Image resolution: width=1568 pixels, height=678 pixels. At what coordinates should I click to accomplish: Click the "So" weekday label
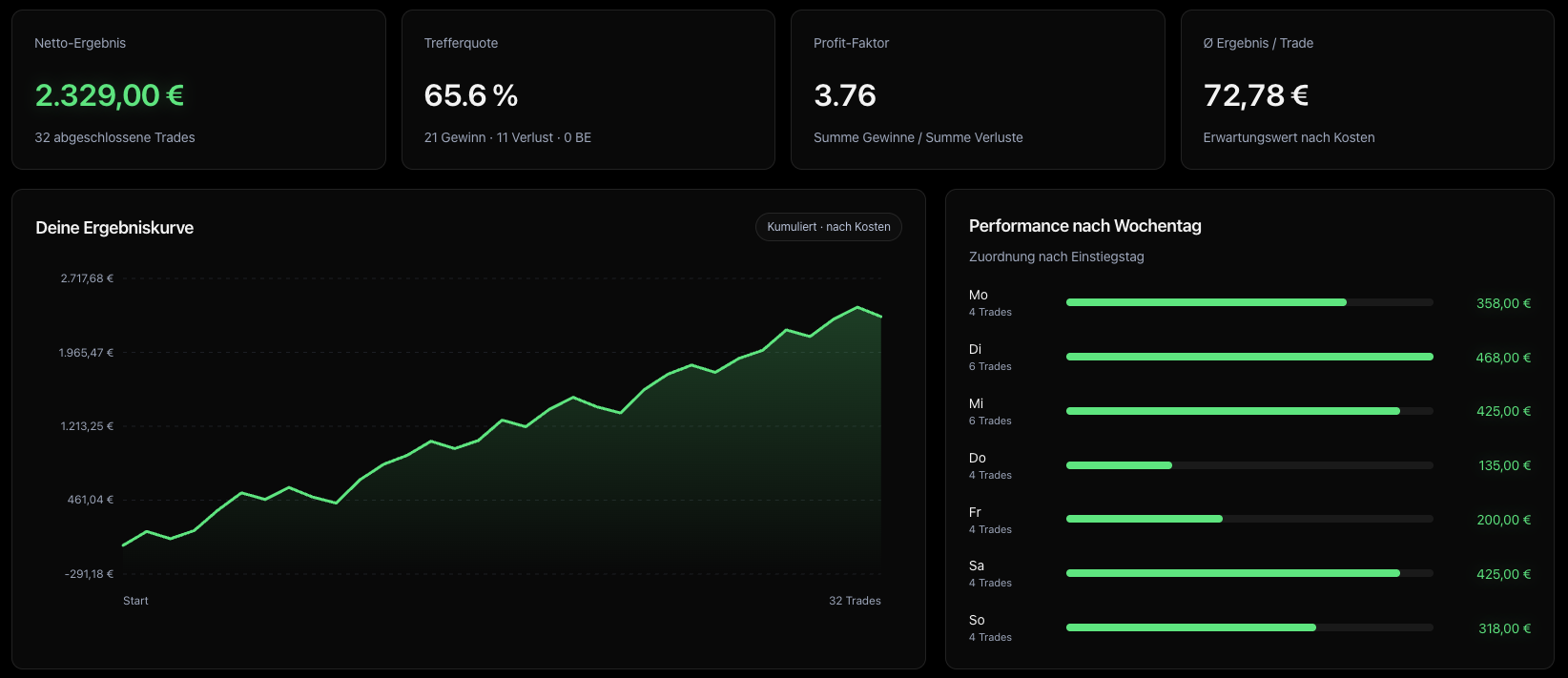tap(977, 620)
